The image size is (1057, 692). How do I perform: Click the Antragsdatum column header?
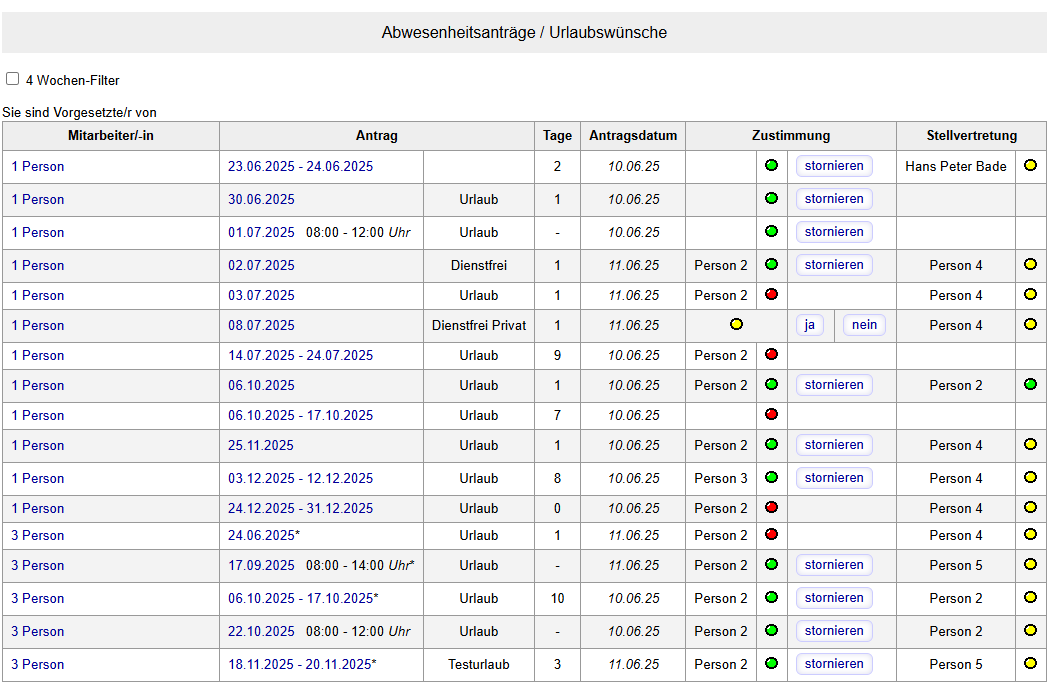coord(632,136)
